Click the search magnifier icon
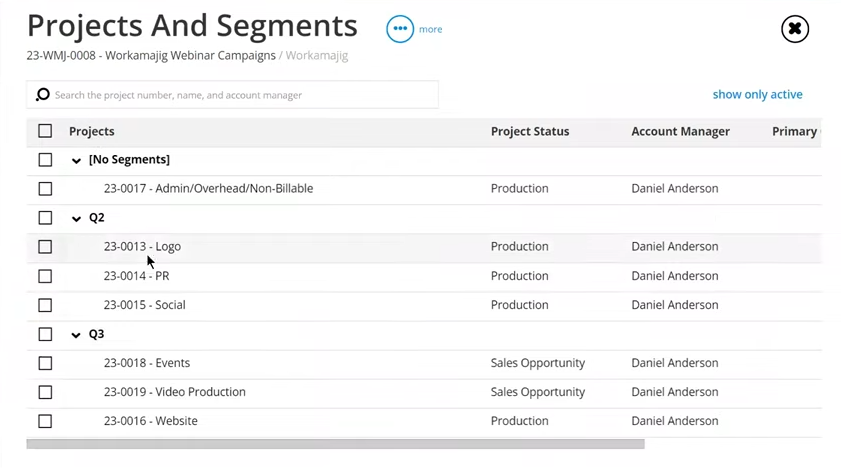 [x=42, y=95]
